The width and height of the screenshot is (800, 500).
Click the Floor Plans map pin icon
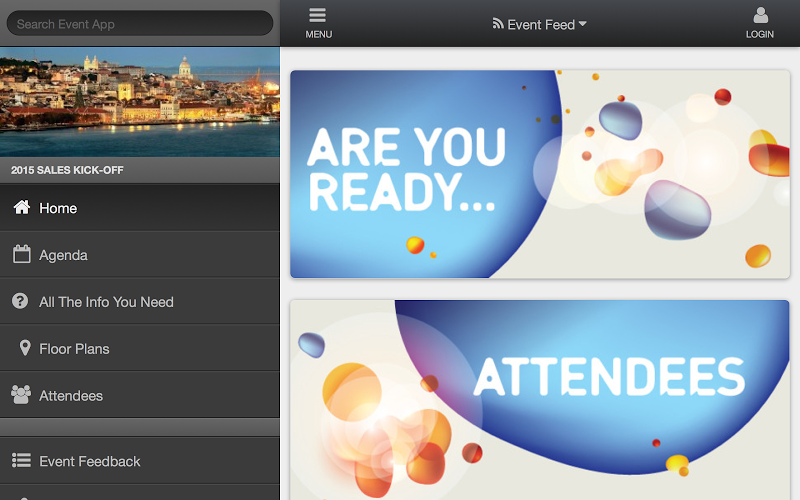point(24,348)
